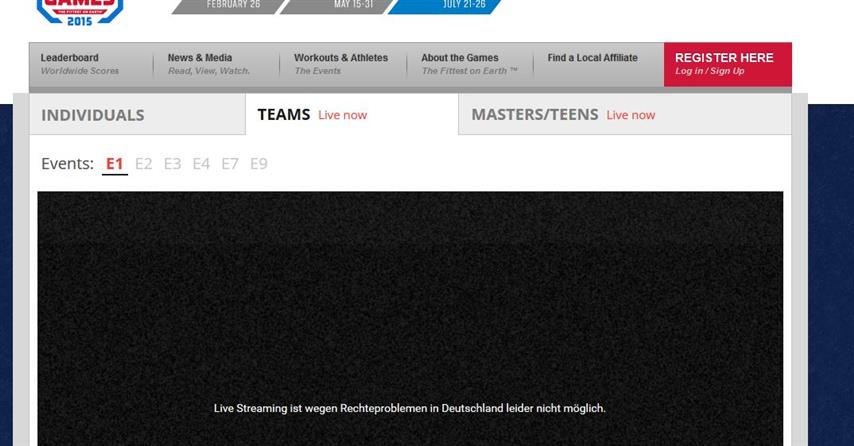Image resolution: width=854 pixels, height=446 pixels.
Task: Select the February 26 timeline banner
Action: (229, 6)
